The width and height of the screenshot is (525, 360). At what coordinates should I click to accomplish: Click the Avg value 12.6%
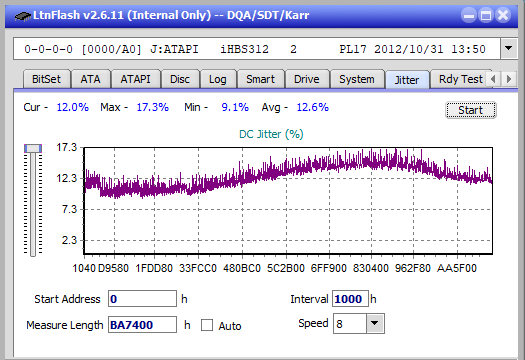(313, 107)
